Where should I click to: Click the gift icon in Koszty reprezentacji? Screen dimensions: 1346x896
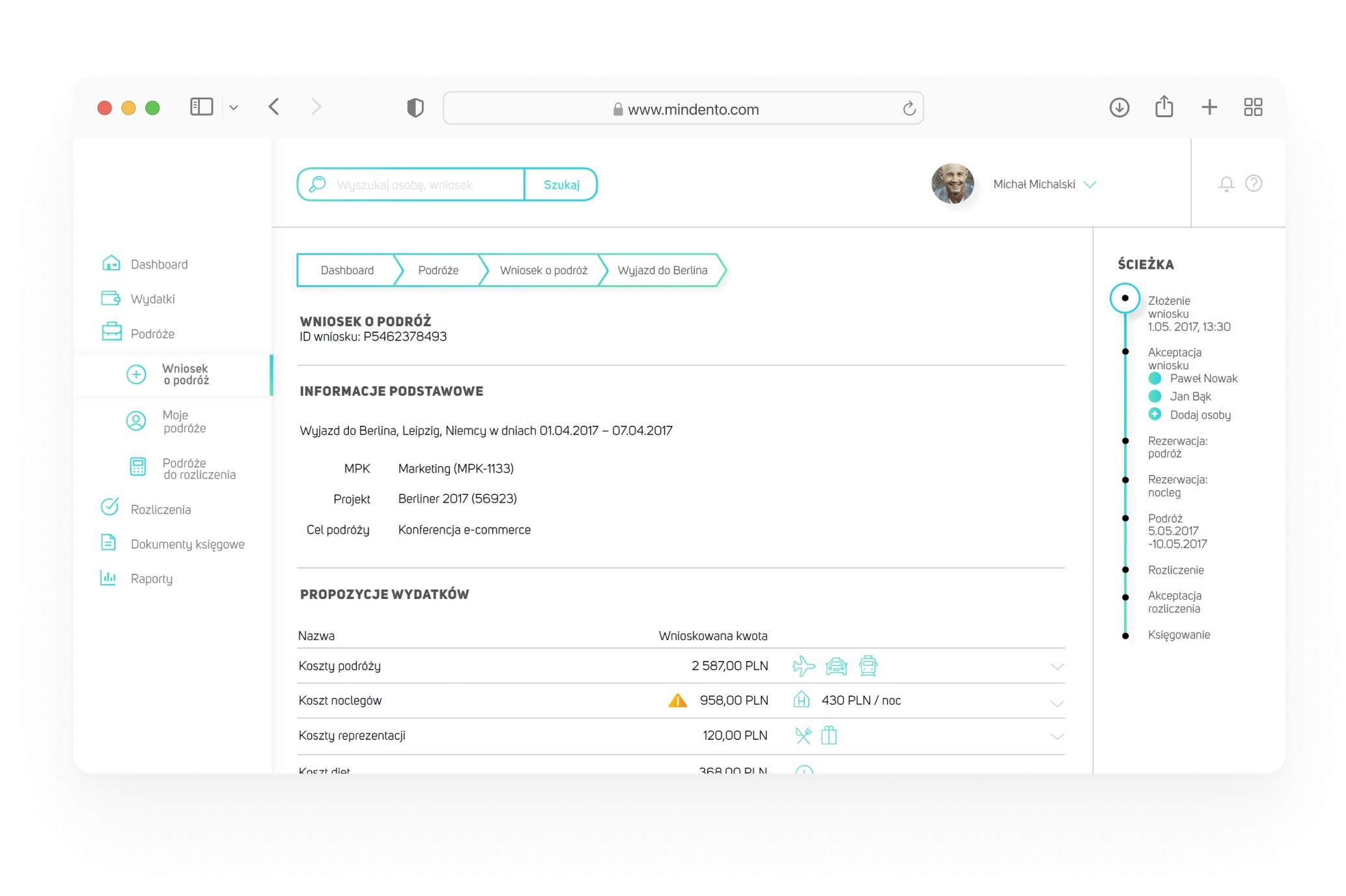[x=828, y=735]
